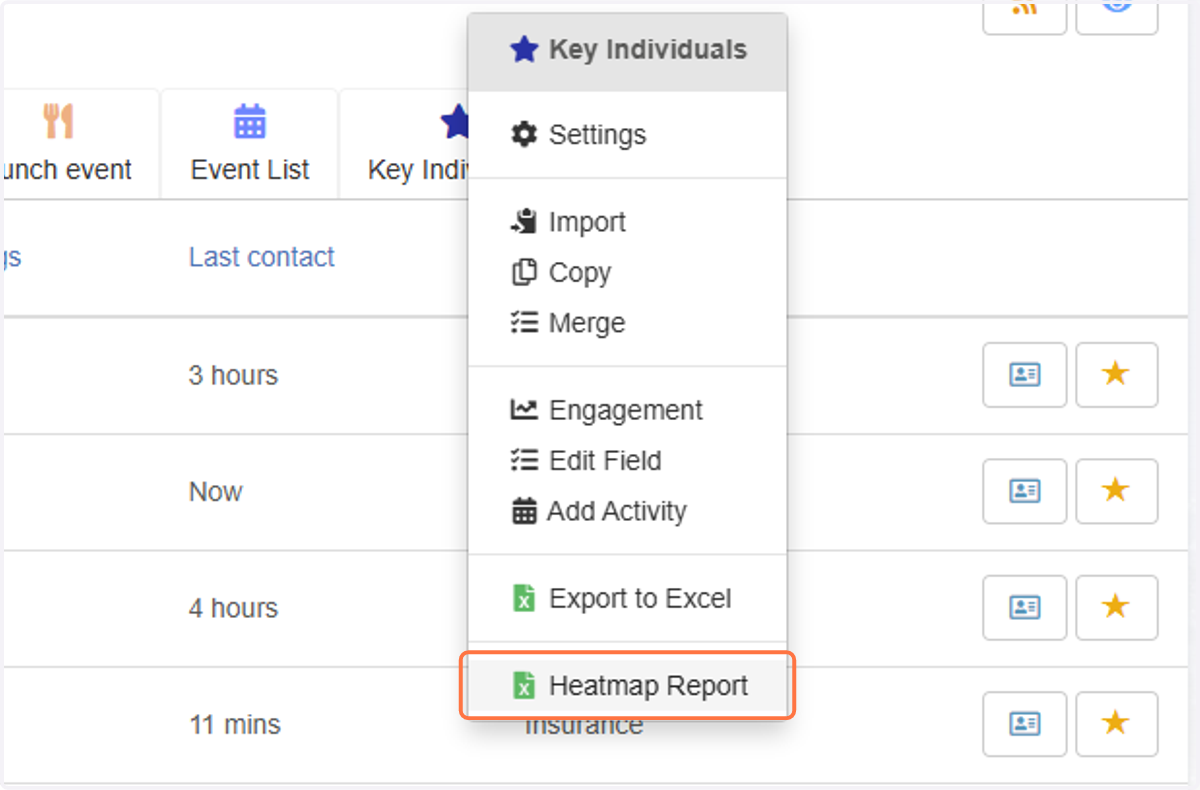Open contact card in 3 hours row

(x=1025, y=375)
